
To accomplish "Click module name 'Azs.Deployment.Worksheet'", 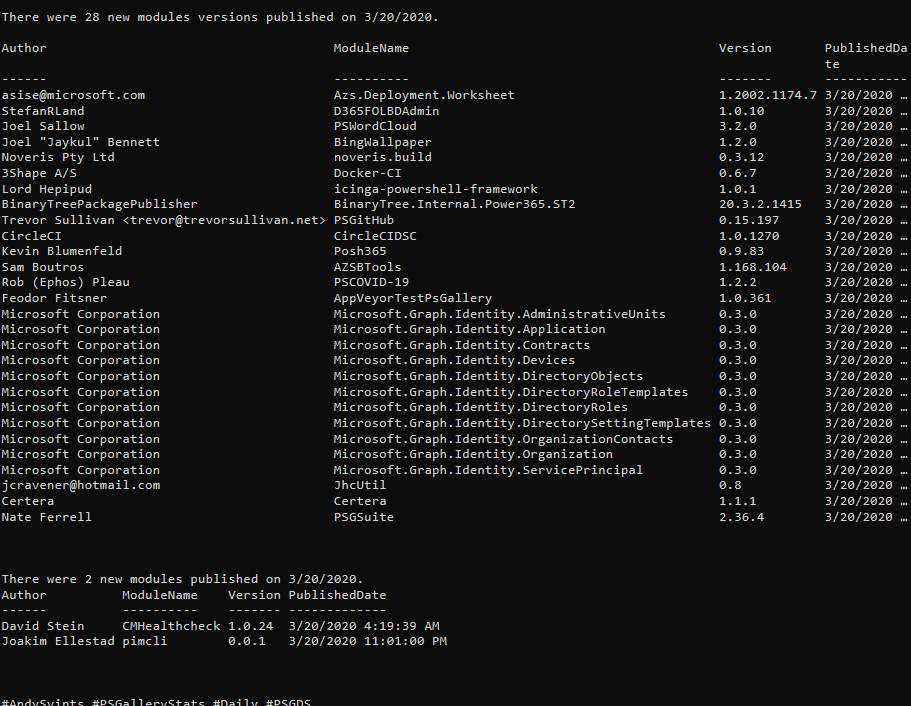I will 424,95.
